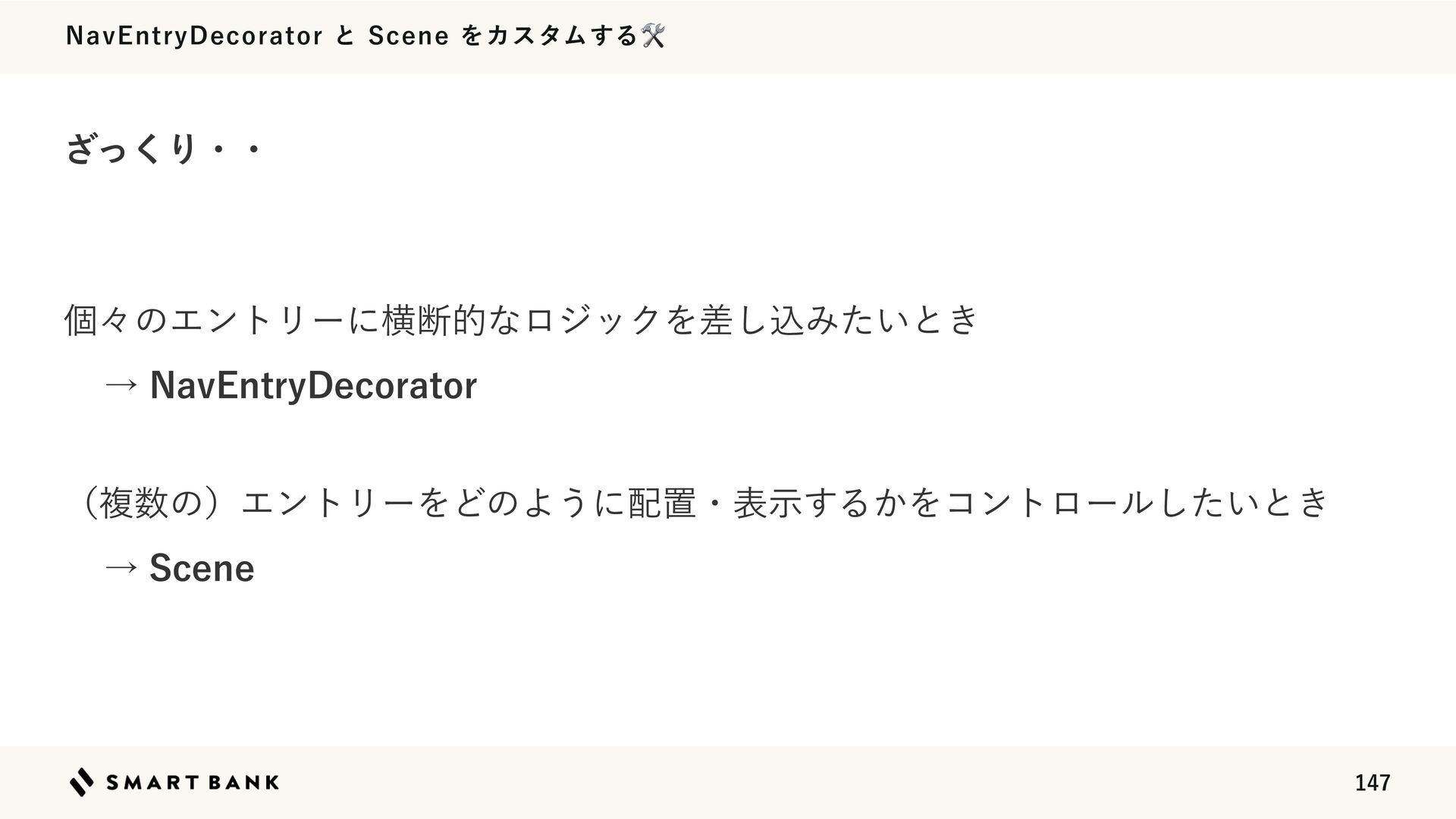Click the bold NavEntryDecorator text

click(313, 385)
